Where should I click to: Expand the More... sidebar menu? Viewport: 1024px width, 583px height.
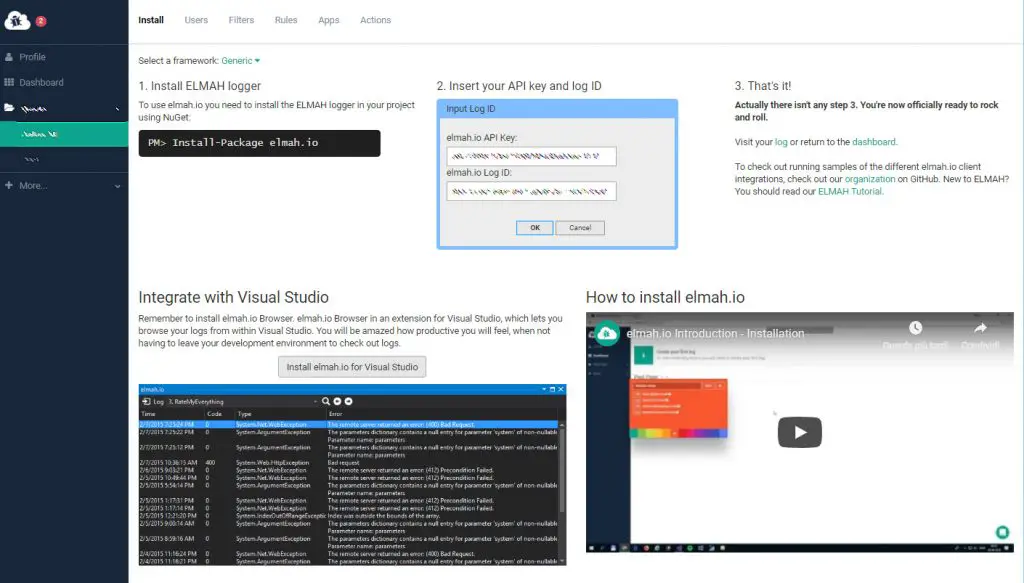[64, 185]
